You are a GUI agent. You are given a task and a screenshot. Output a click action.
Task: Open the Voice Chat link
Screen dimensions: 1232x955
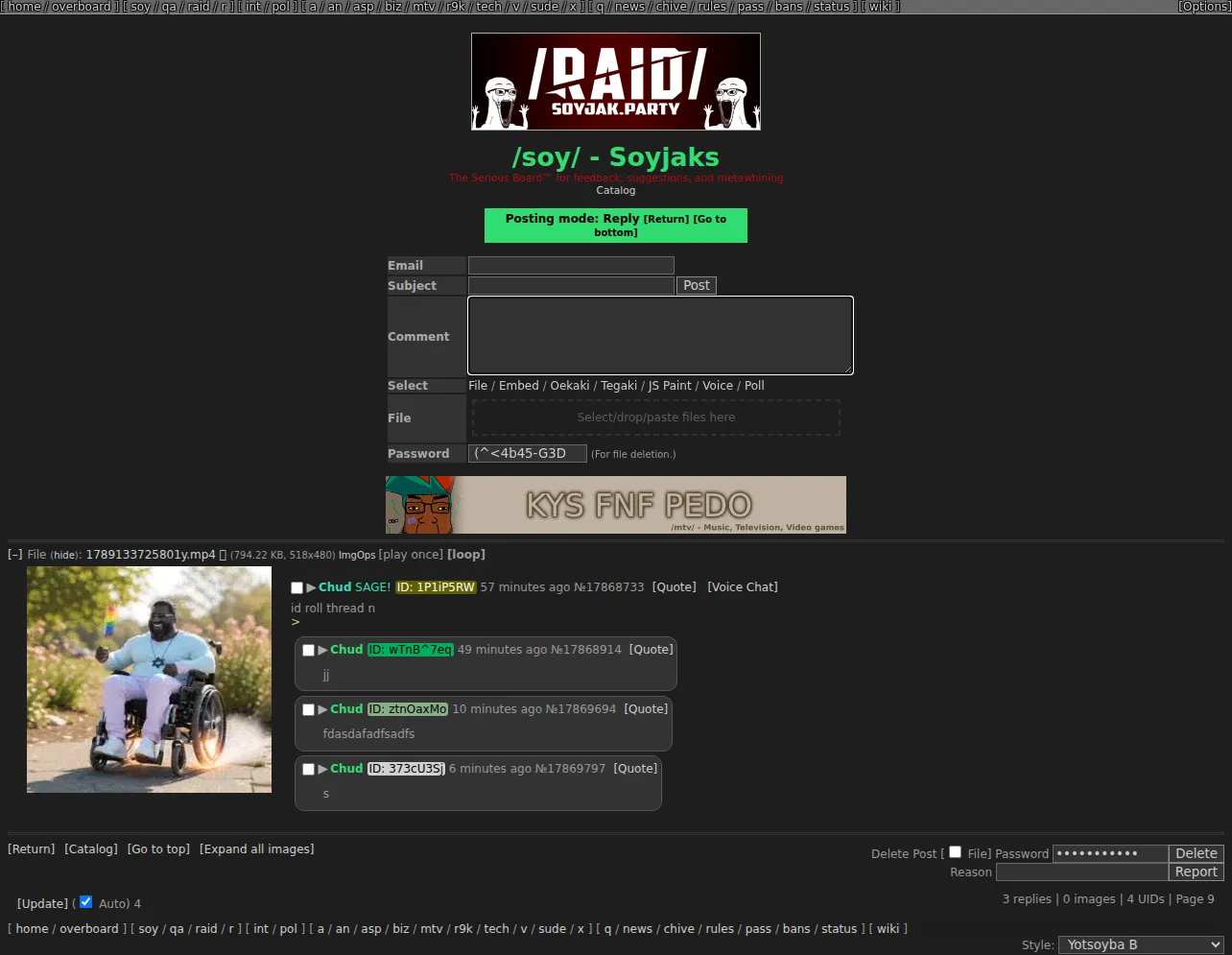(x=743, y=587)
